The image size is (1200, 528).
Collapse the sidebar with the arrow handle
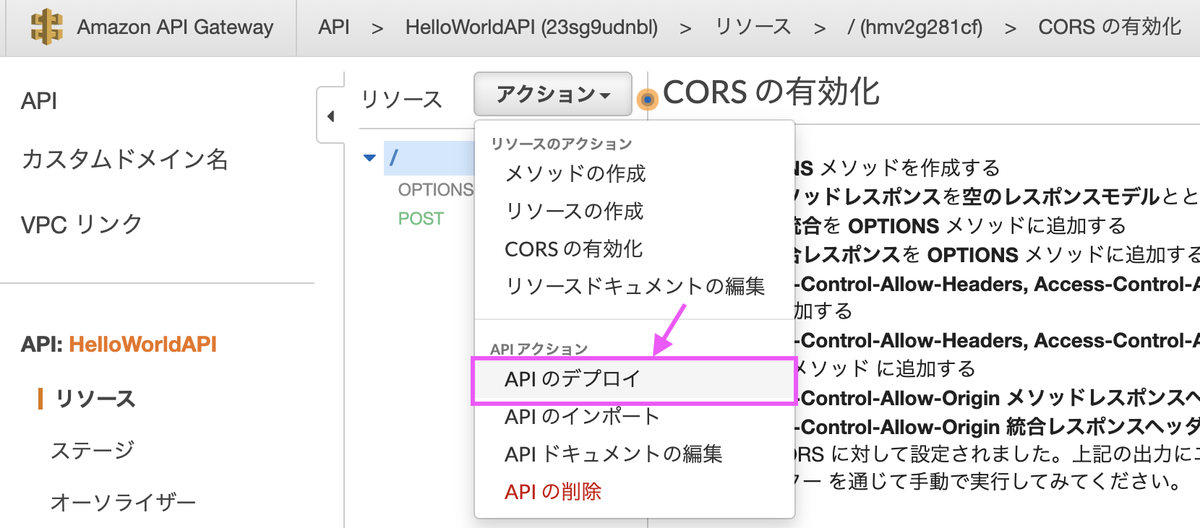[330, 115]
